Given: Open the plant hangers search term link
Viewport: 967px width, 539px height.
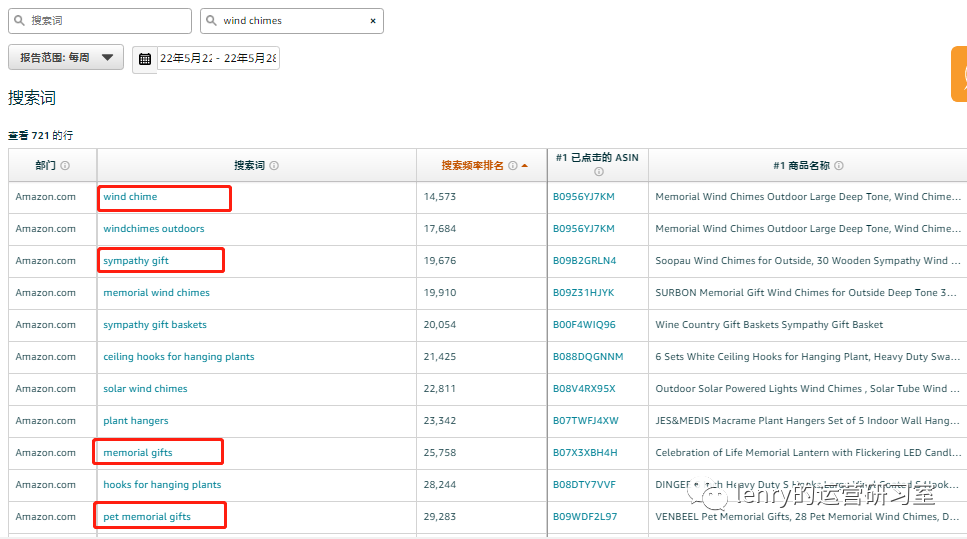Looking at the screenshot, I should (x=136, y=421).
